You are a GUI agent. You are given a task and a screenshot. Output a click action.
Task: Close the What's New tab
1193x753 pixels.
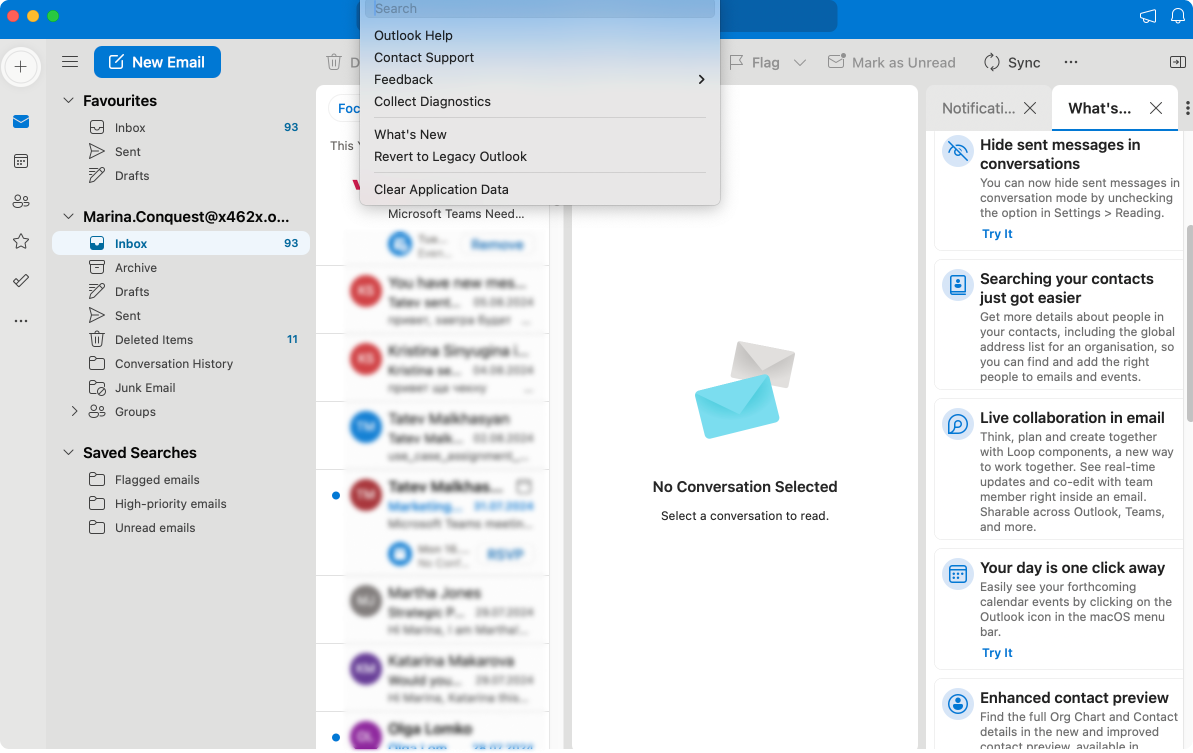[x=1156, y=108]
